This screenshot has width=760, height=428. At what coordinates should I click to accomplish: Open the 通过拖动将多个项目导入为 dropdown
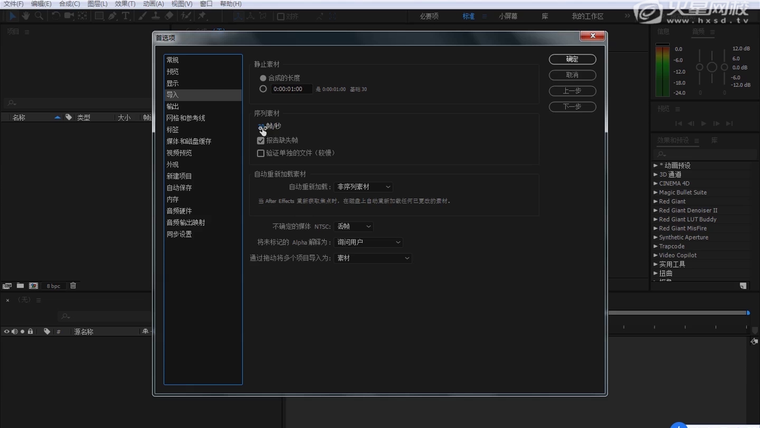coord(374,258)
